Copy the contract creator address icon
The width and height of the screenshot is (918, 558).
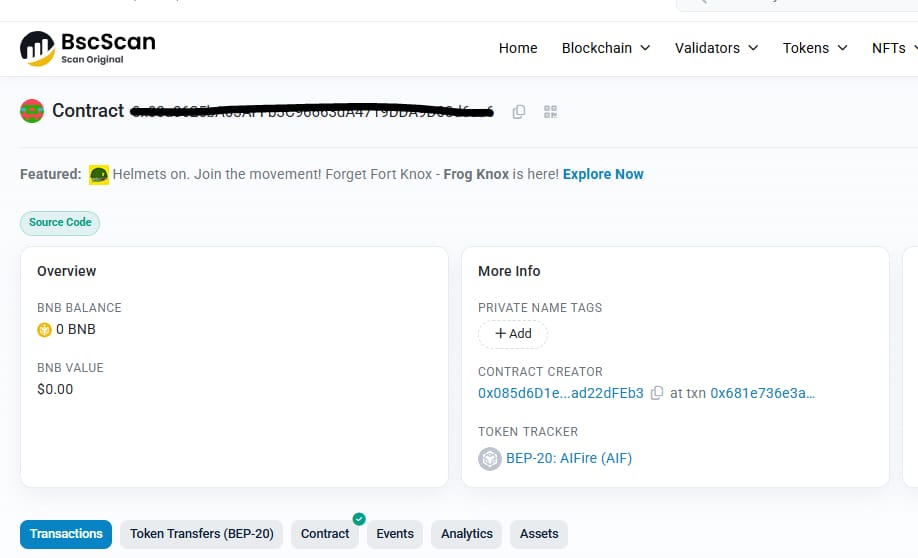click(657, 393)
